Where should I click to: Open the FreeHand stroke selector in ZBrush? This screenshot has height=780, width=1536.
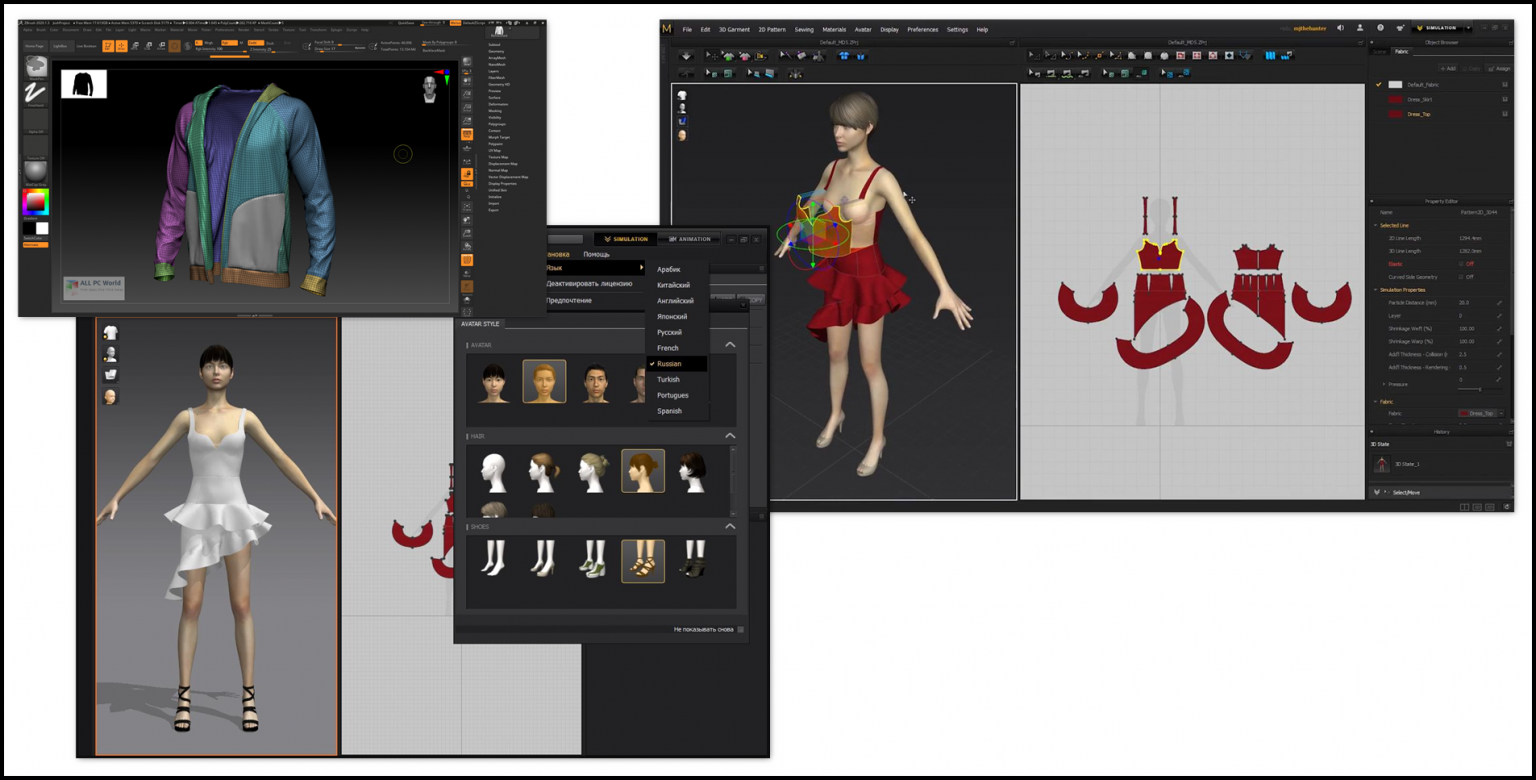point(36,96)
